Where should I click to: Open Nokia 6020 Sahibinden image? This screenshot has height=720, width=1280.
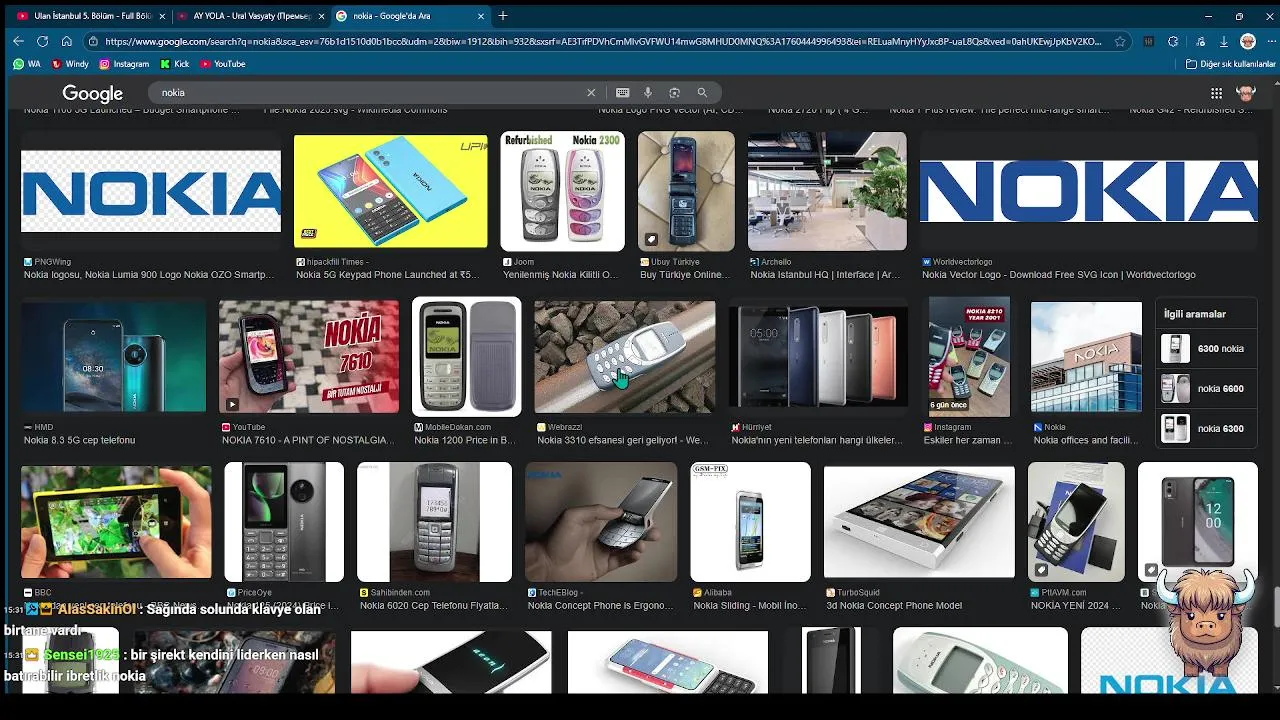(434, 521)
